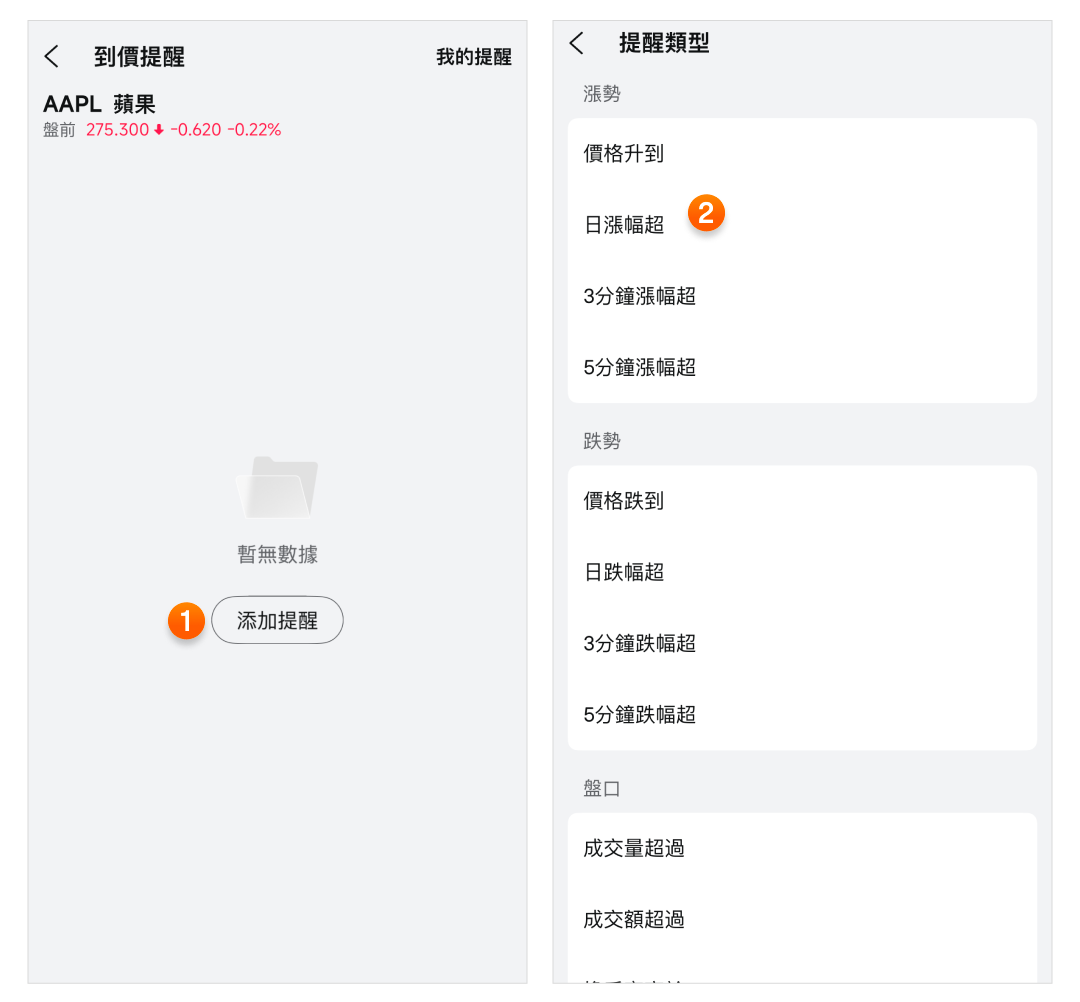Choose 5分鐘漲幅超 option
Screen dimensions: 1080x1002
(640, 367)
